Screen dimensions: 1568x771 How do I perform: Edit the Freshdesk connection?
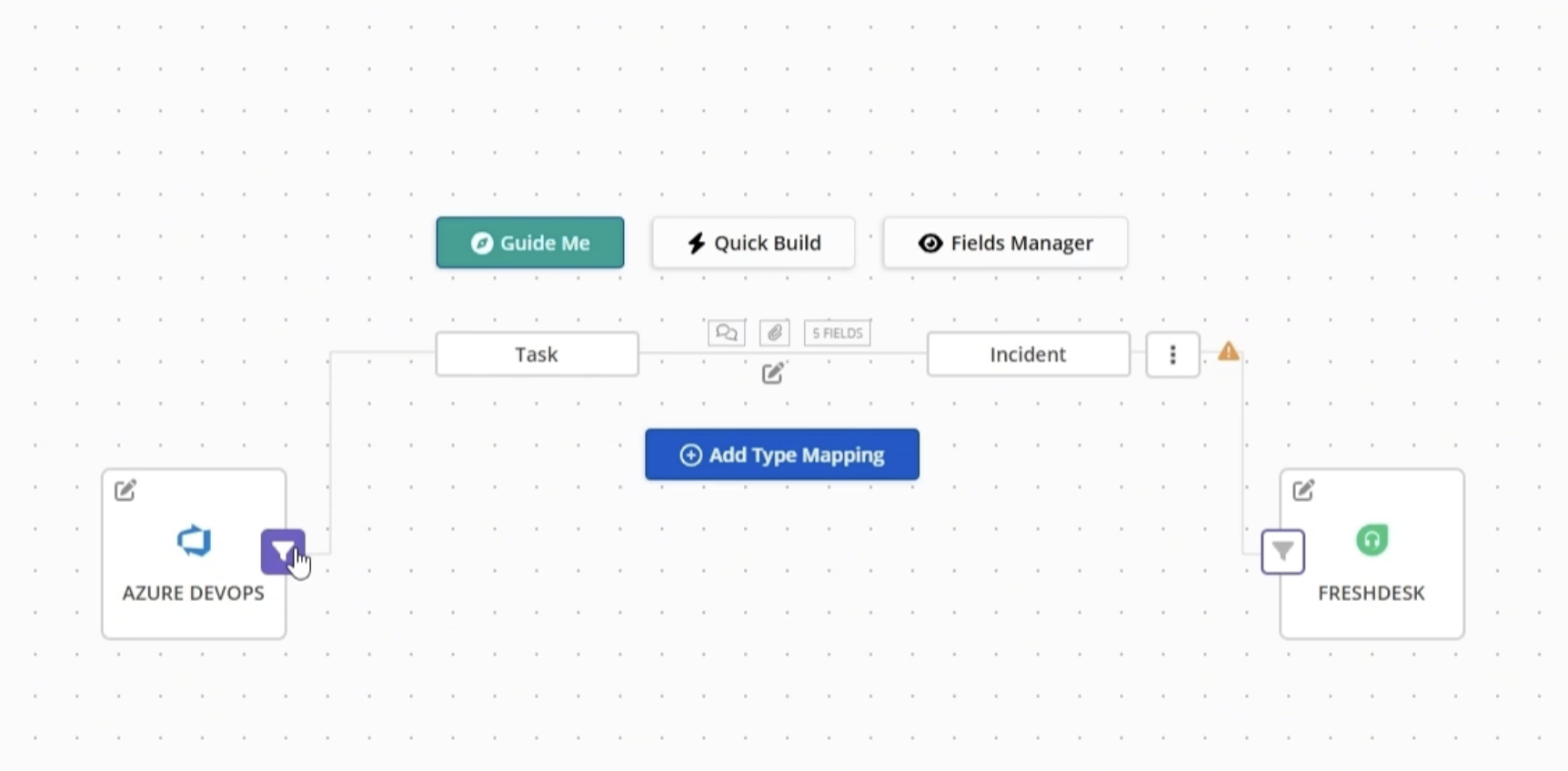1303,490
